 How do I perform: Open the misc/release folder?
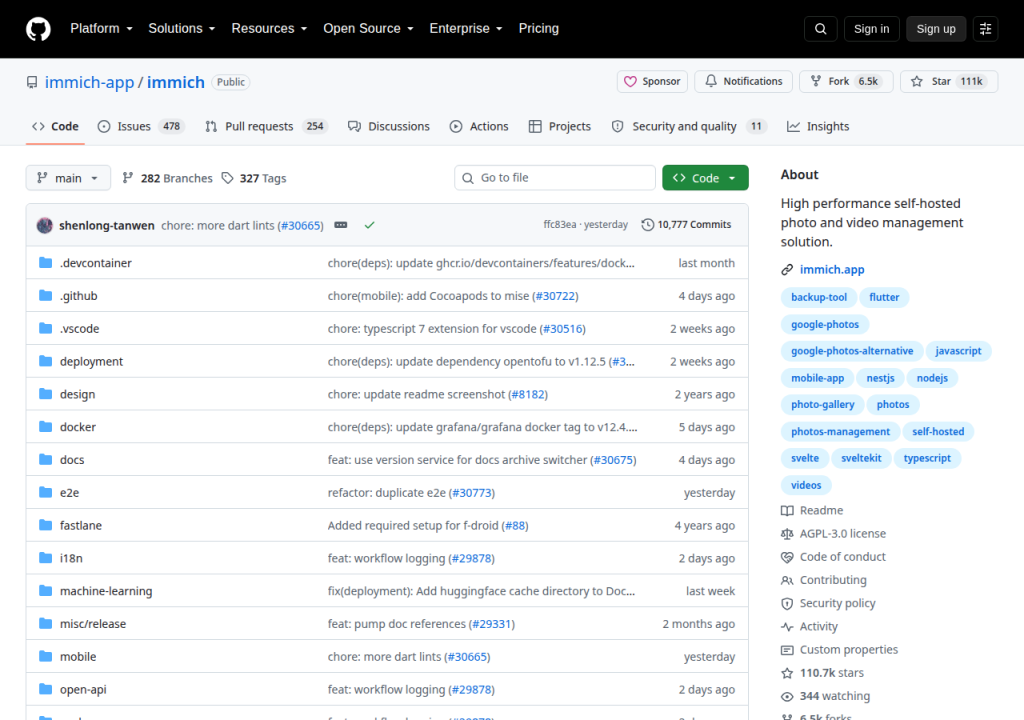click(x=93, y=624)
